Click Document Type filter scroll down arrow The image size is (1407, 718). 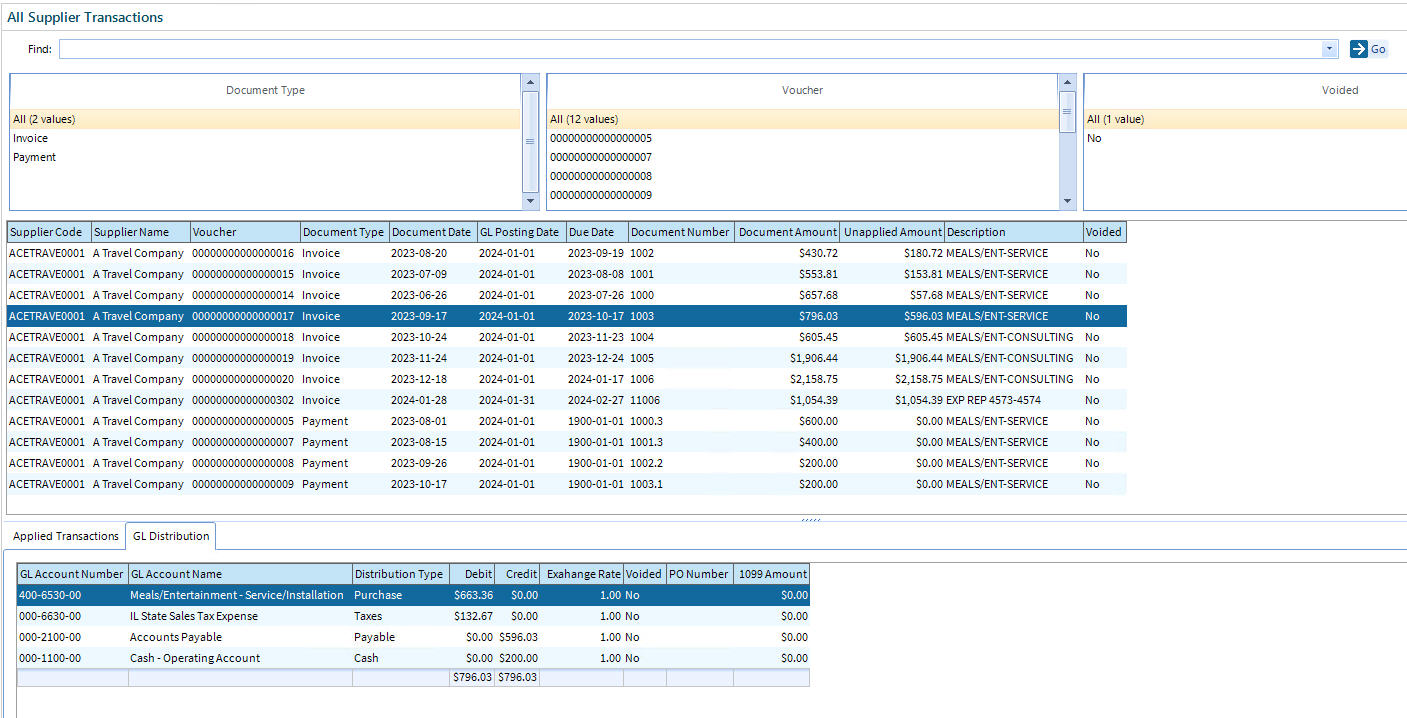tap(530, 201)
